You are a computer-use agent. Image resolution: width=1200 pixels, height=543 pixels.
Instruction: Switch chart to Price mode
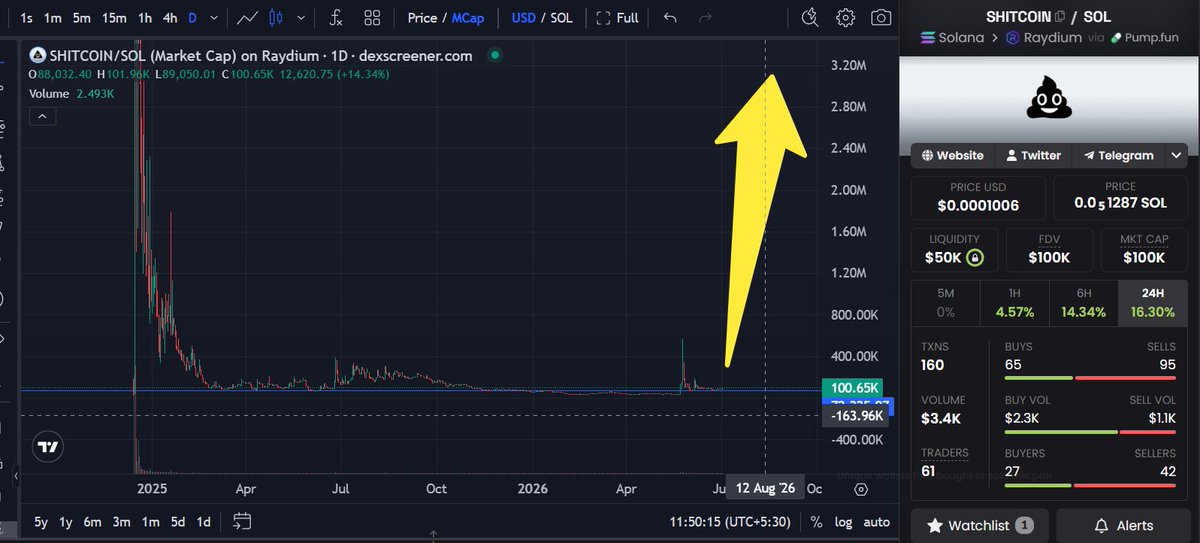[422, 18]
